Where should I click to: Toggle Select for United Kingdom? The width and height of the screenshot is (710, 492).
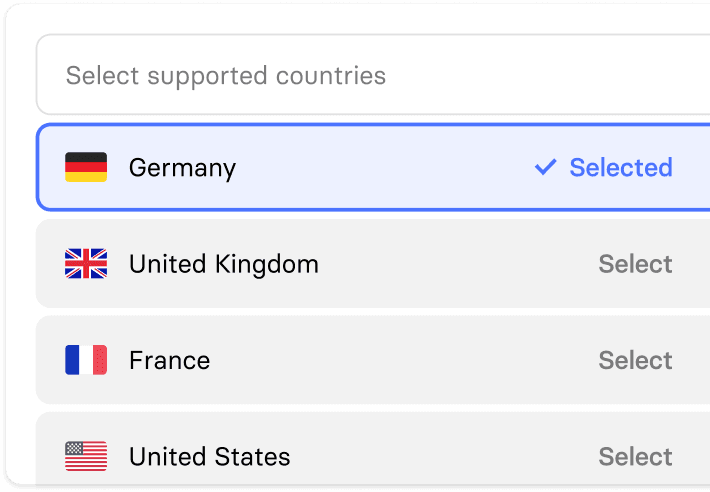[635, 264]
